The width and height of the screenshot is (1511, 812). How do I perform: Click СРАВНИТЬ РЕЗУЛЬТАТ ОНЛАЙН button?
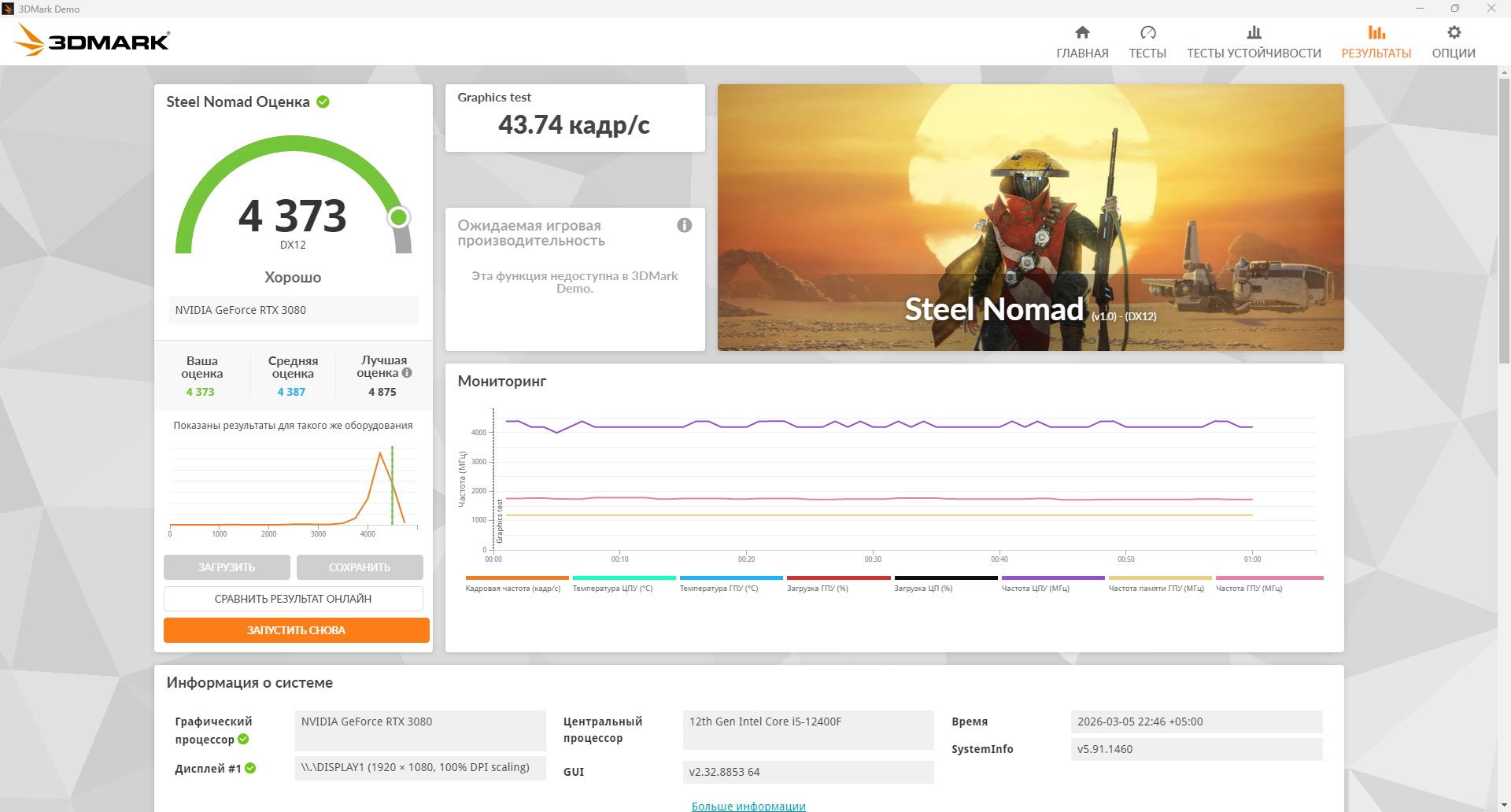[x=293, y=599]
